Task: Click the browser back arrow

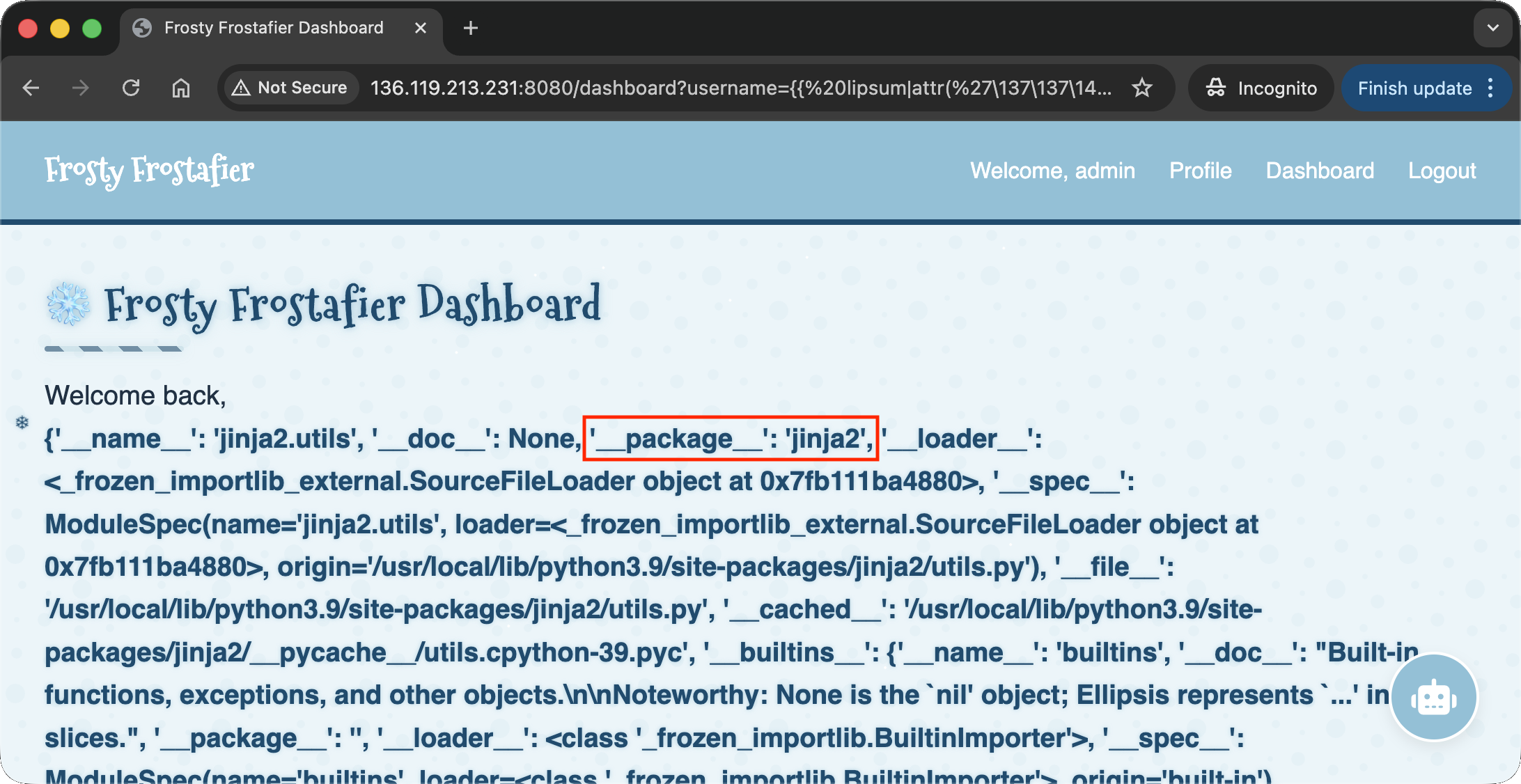Action: pyautogui.click(x=31, y=88)
